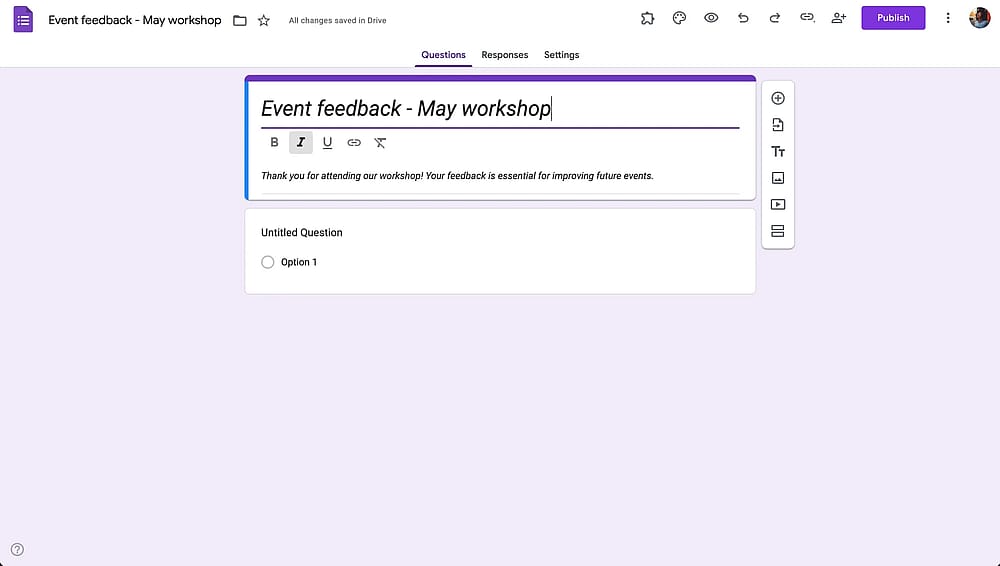The image size is (1000, 566).
Task: Star this form
Action: tap(263, 20)
